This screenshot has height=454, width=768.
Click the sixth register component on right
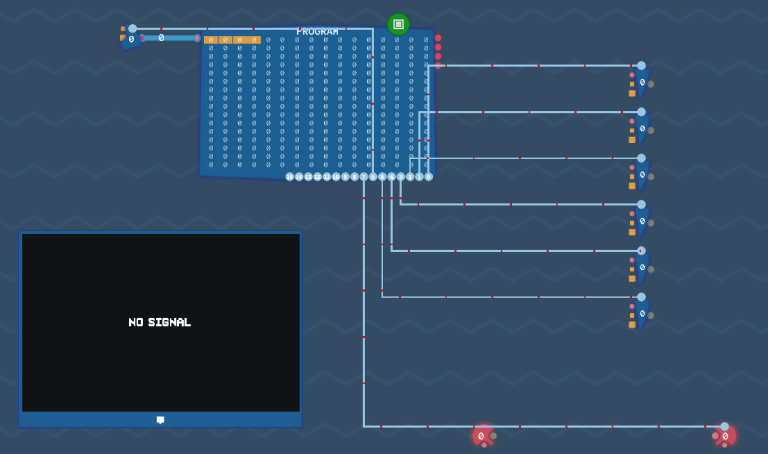tap(641, 313)
